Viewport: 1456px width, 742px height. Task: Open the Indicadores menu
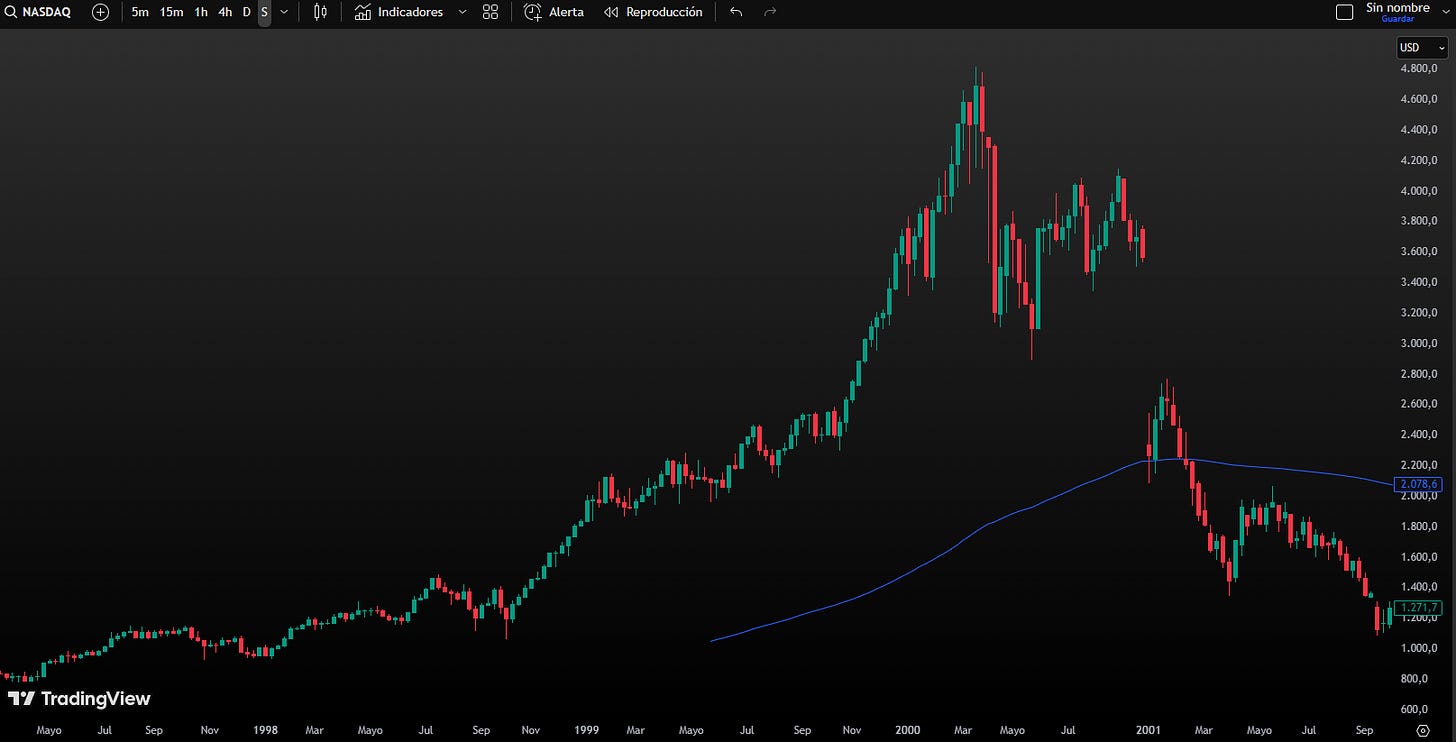399,12
